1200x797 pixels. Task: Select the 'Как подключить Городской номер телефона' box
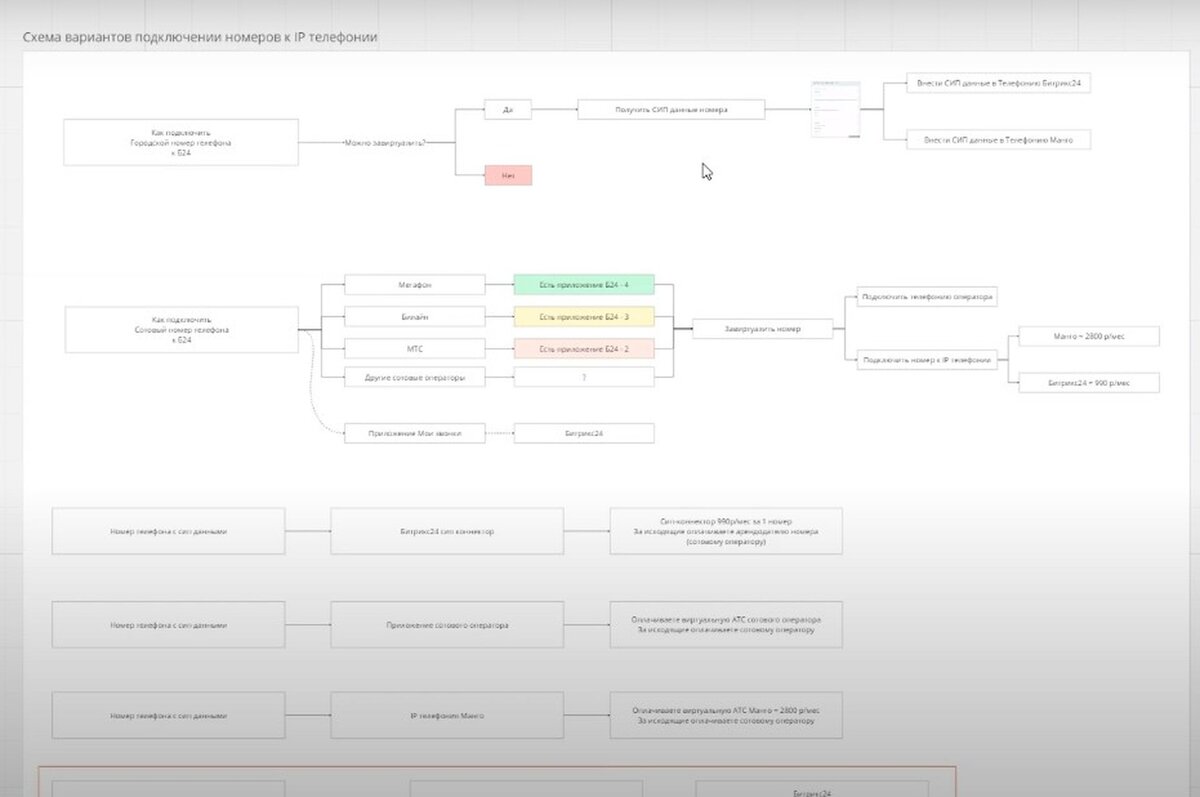[x=181, y=142]
